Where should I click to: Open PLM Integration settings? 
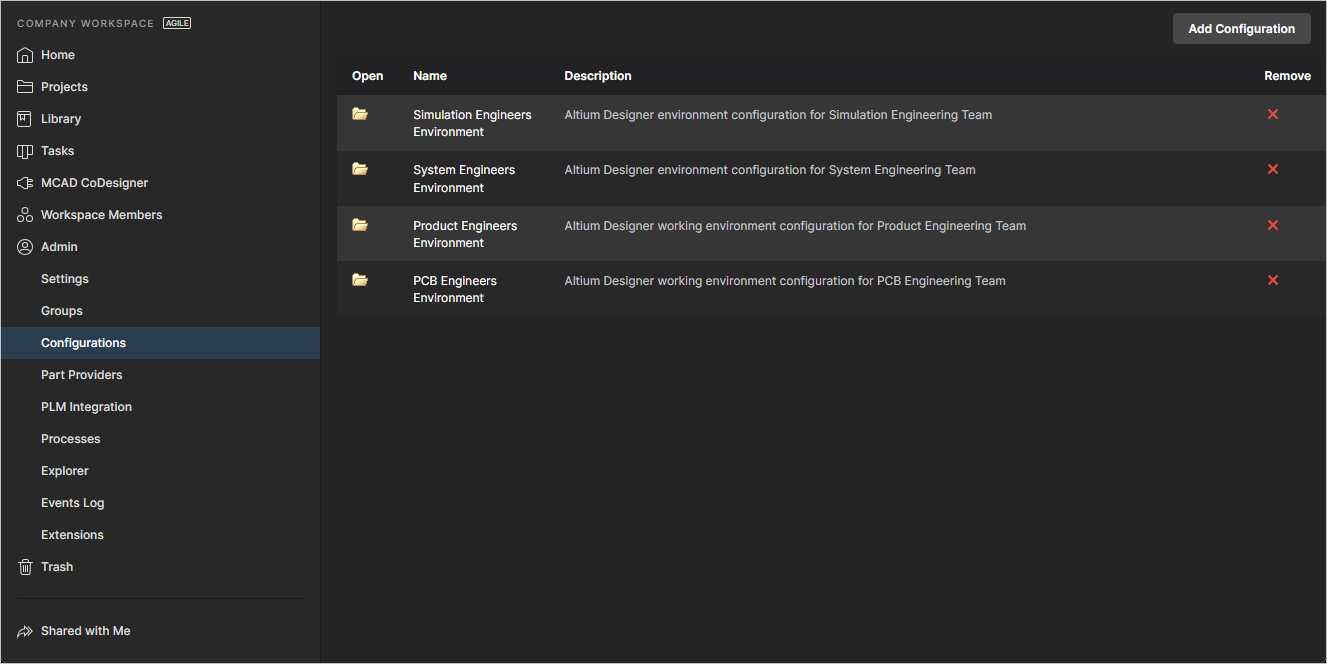[86, 407]
